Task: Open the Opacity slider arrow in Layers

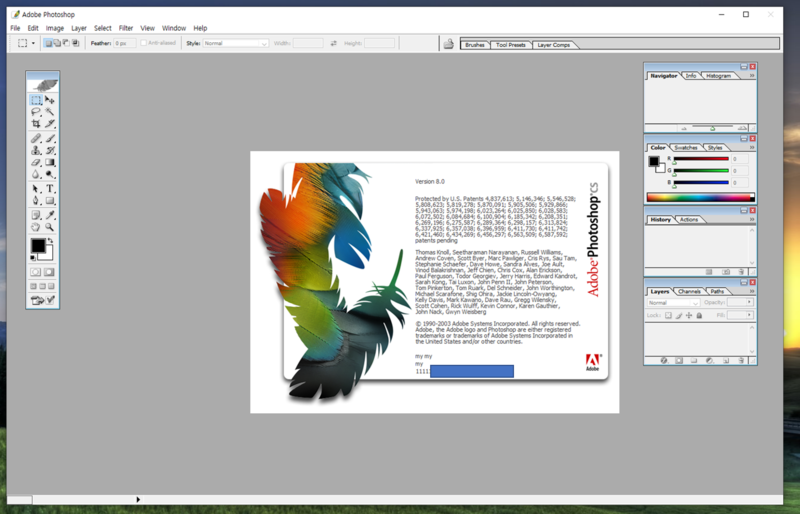Action: pyautogui.click(x=749, y=302)
